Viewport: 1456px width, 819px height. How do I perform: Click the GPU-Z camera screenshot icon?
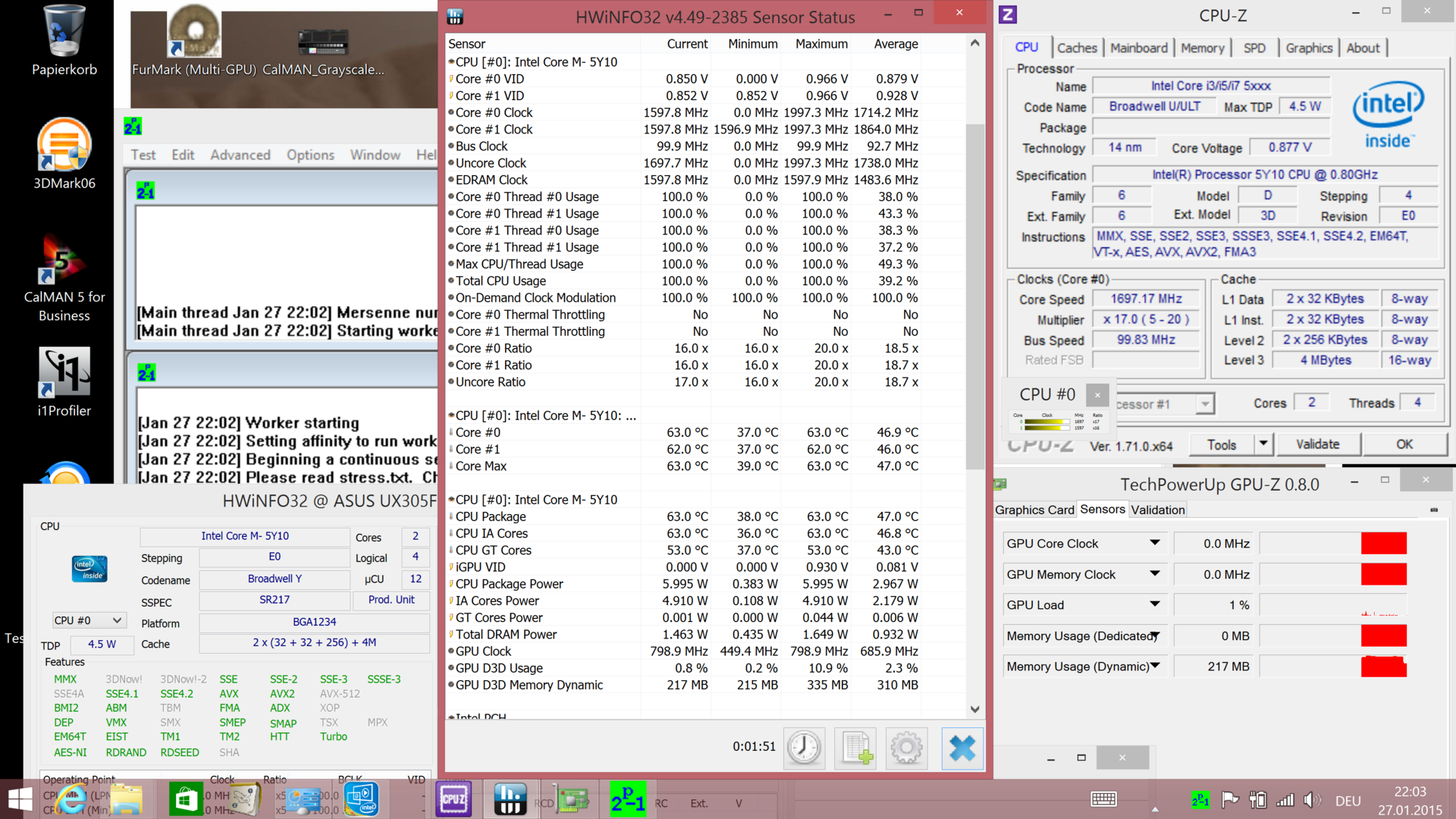pyautogui.click(x=1433, y=510)
